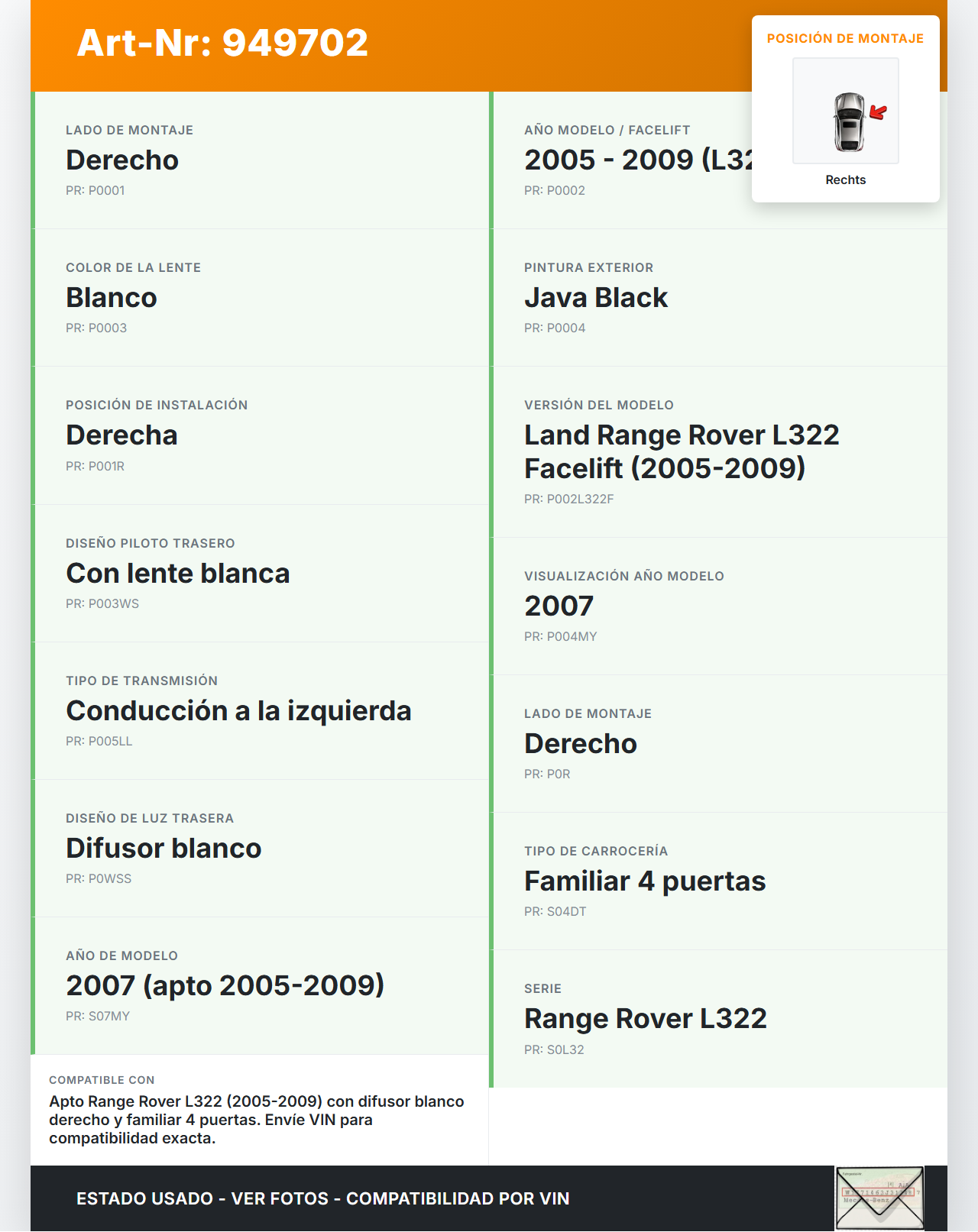Select the 'Derecha' installation position card
Image resolution: width=978 pixels, height=1232 pixels.
[261, 435]
